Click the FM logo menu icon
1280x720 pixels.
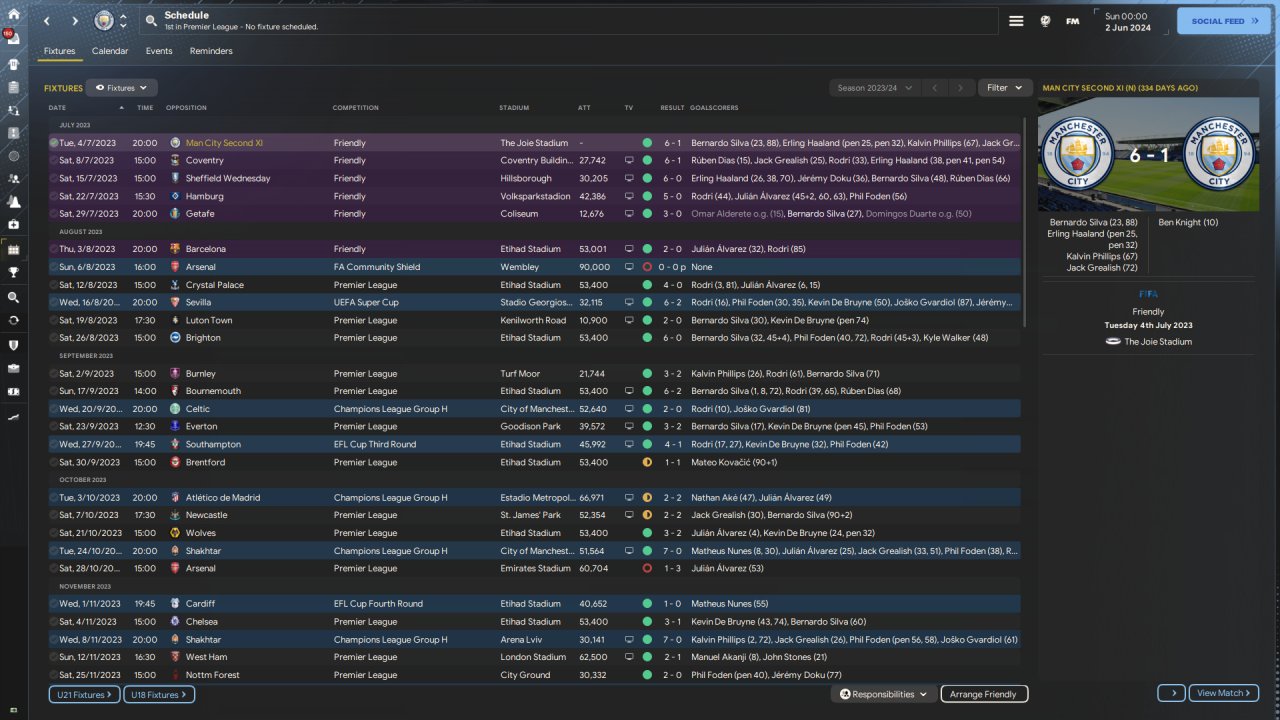coord(1072,21)
